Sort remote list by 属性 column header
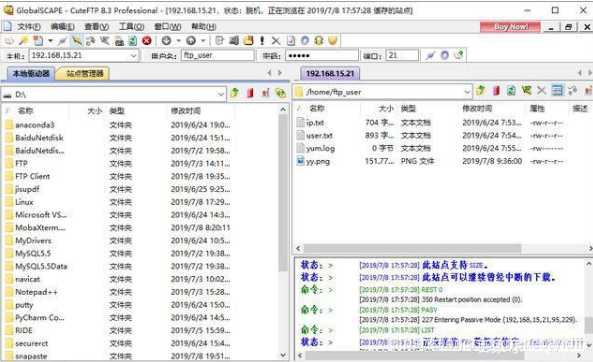This screenshot has width=593, height=362. pos(537,109)
